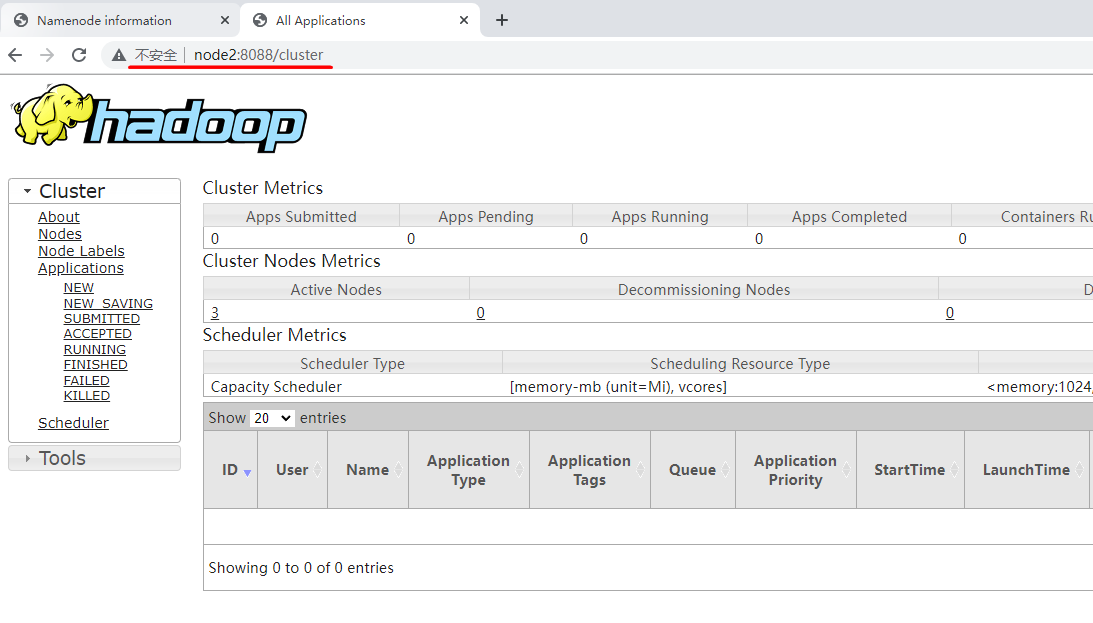
Task: Sort table by User column
Action: click(x=292, y=470)
